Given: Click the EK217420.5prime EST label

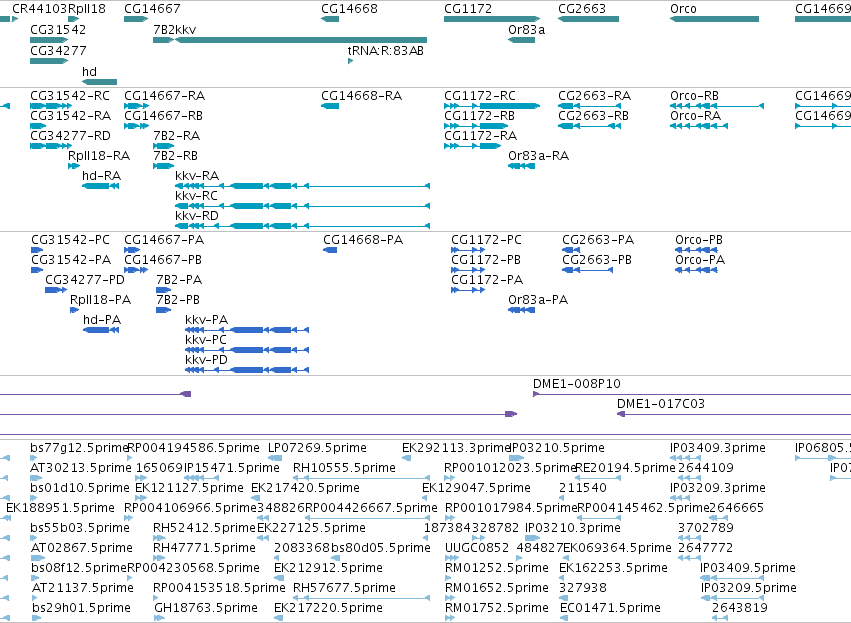Looking at the screenshot, I should pyautogui.click(x=305, y=488).
